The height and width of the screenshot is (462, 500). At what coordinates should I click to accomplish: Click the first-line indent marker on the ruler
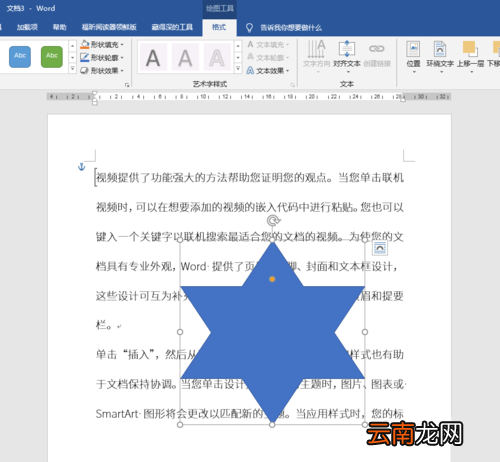coord(95,94)
